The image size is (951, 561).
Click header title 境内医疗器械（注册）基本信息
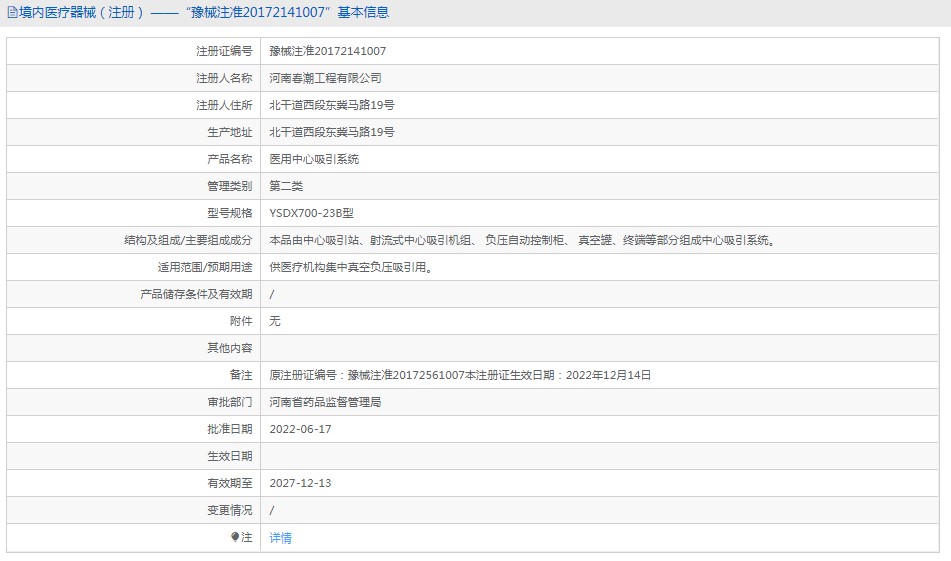click(204, 12)
